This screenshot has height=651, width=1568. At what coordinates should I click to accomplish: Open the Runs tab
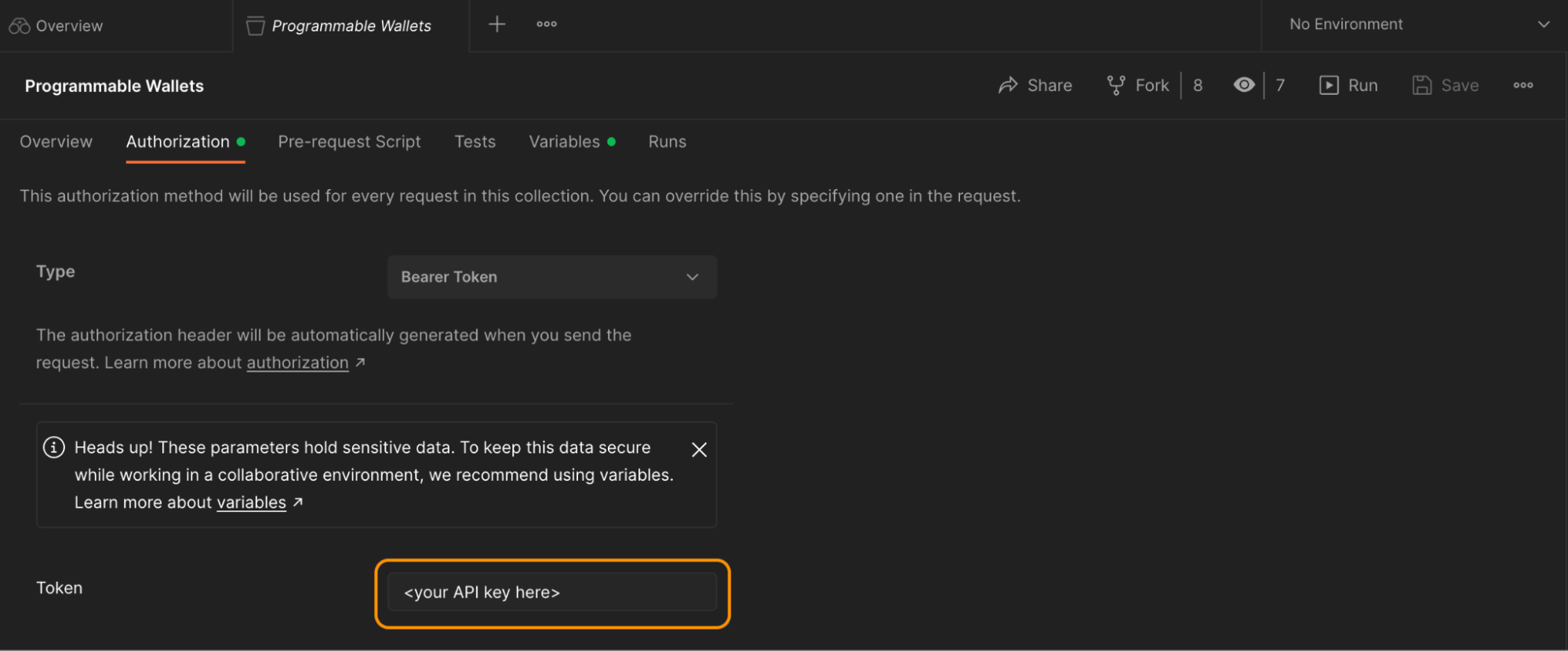click(x=667, y=141)
